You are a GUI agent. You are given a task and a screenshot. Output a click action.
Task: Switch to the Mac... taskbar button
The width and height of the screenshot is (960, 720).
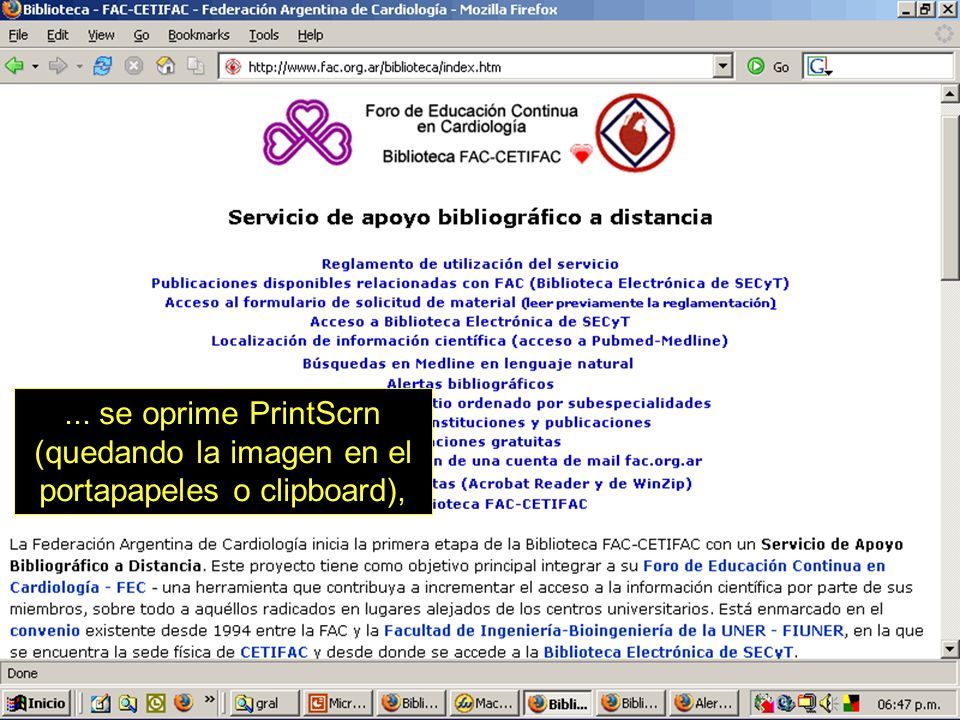(484, 703)
